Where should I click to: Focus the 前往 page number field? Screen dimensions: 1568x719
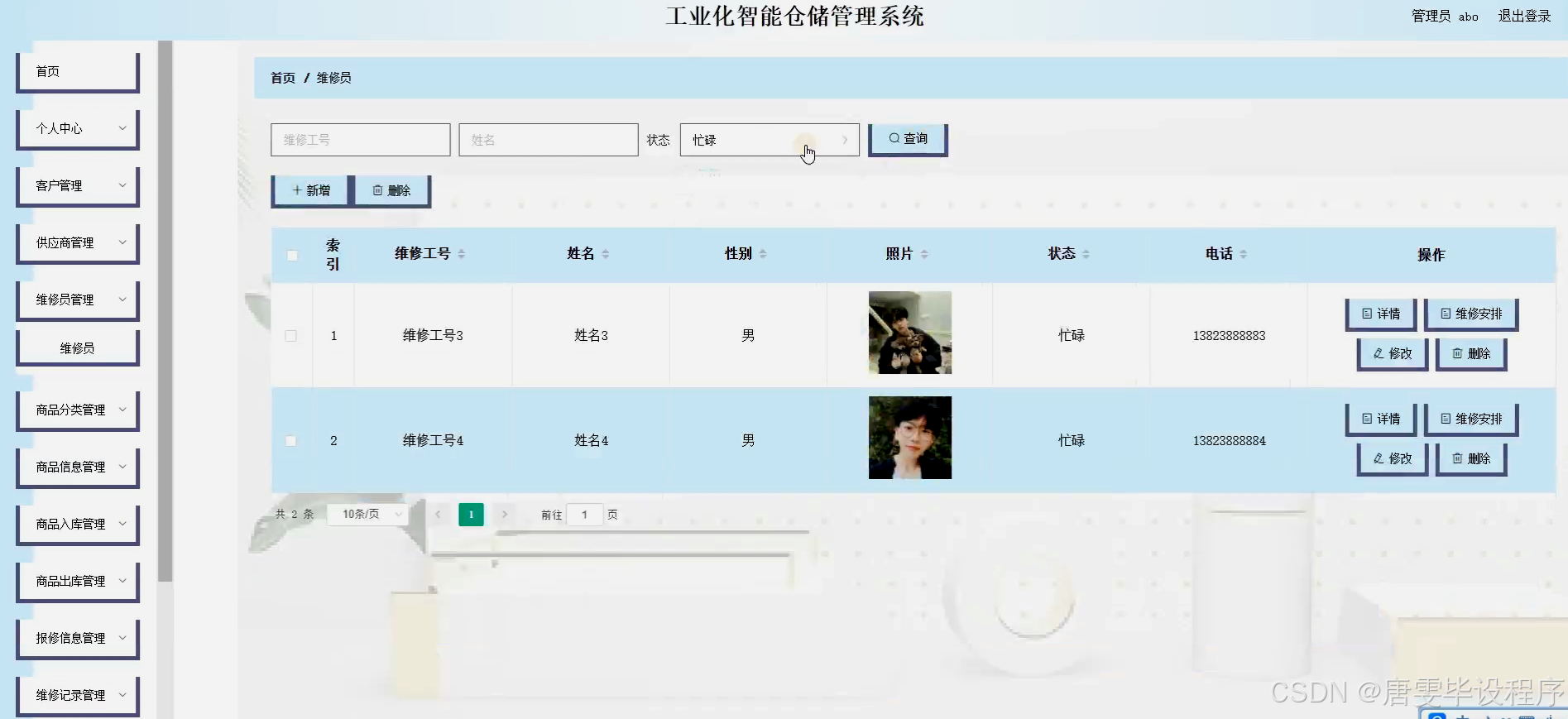click(x=585, y=515)
